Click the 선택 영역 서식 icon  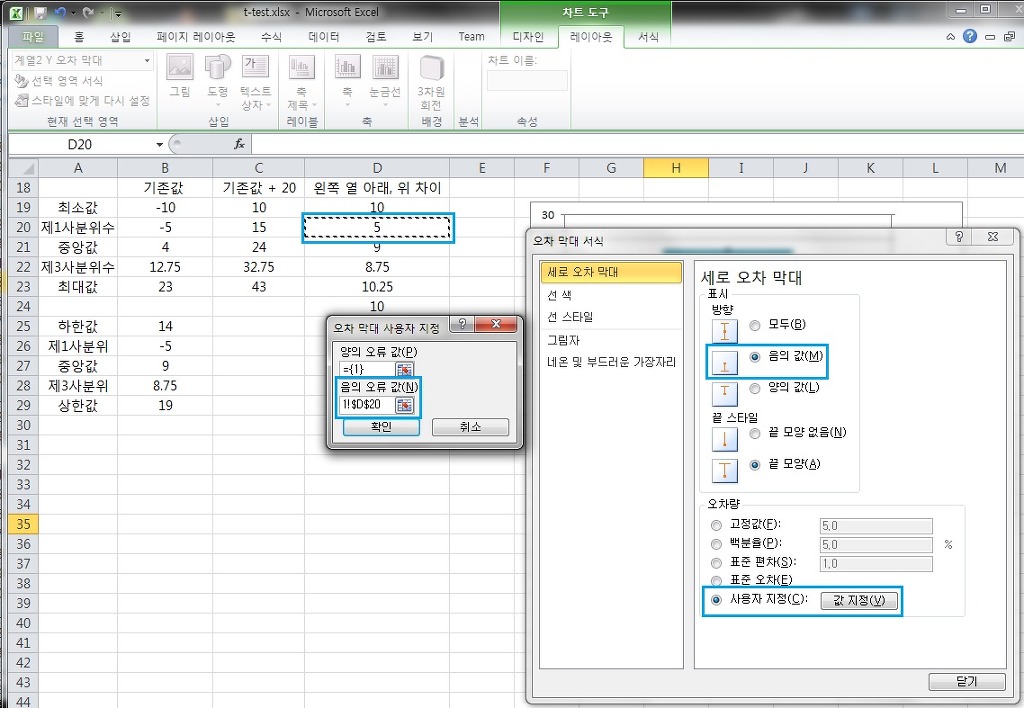(22, 81)
